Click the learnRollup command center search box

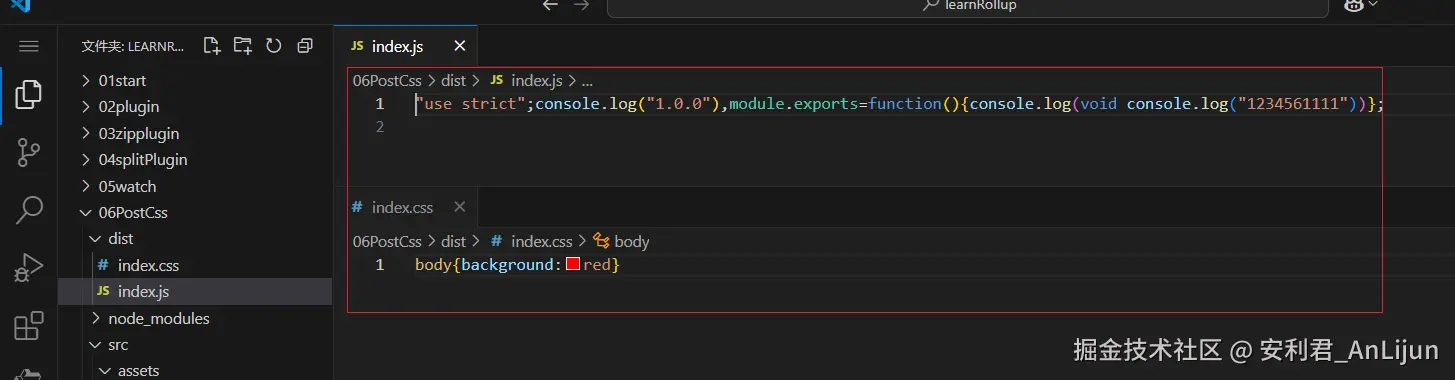pos(967,6)
